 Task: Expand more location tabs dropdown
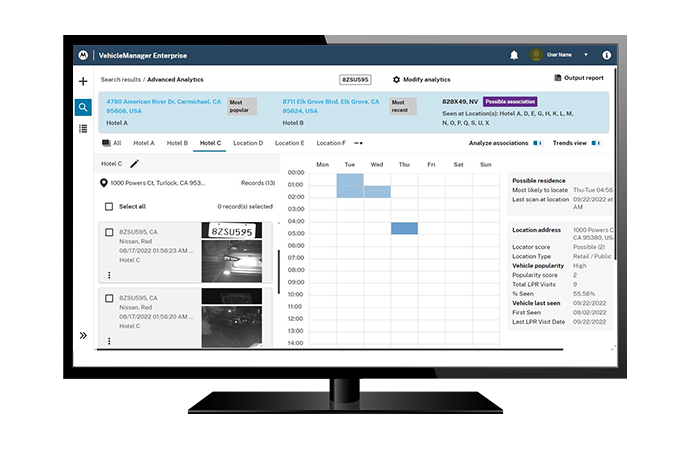click(358, 143)
